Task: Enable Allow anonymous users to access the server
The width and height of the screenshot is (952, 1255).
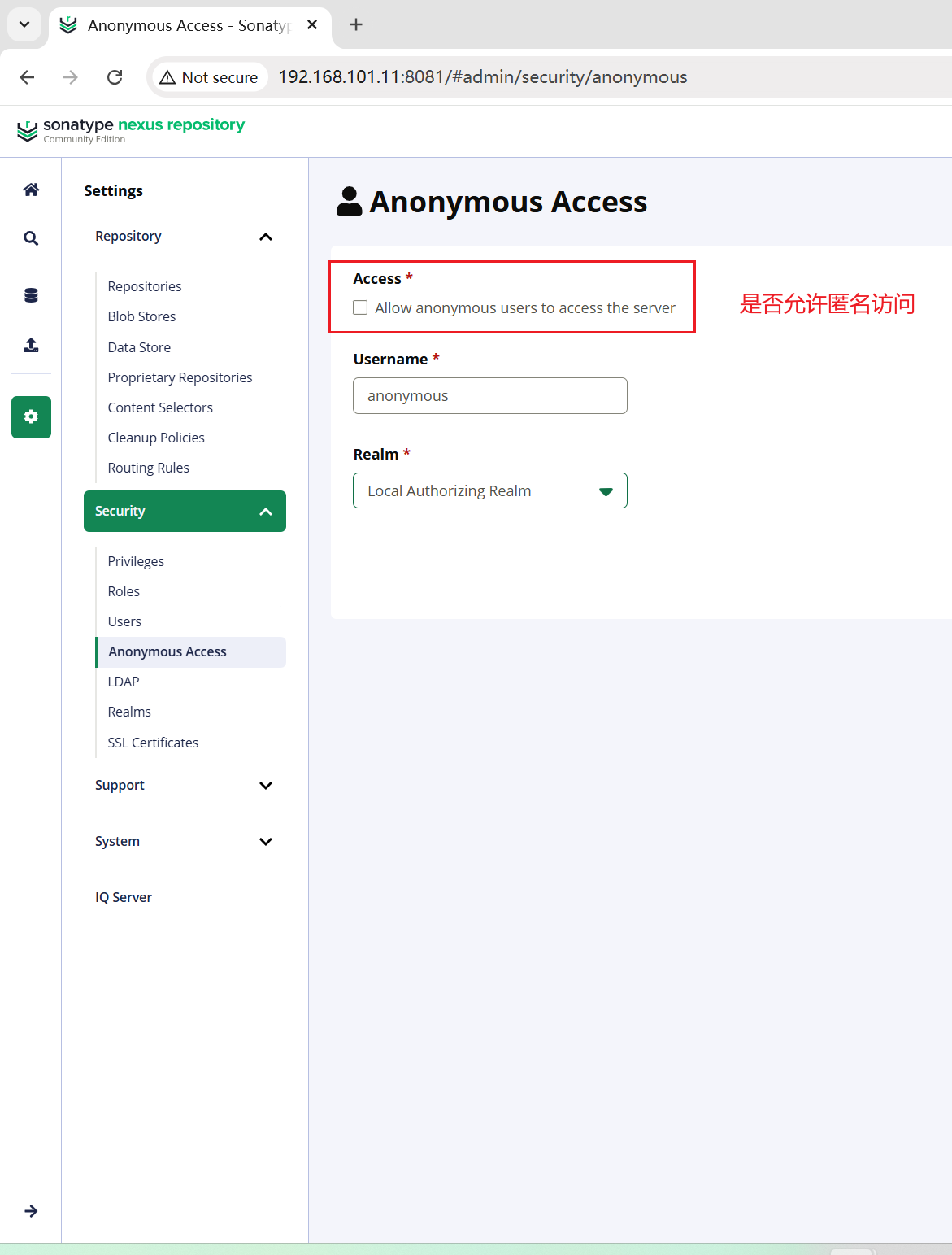Action: [x=360, y=307]
